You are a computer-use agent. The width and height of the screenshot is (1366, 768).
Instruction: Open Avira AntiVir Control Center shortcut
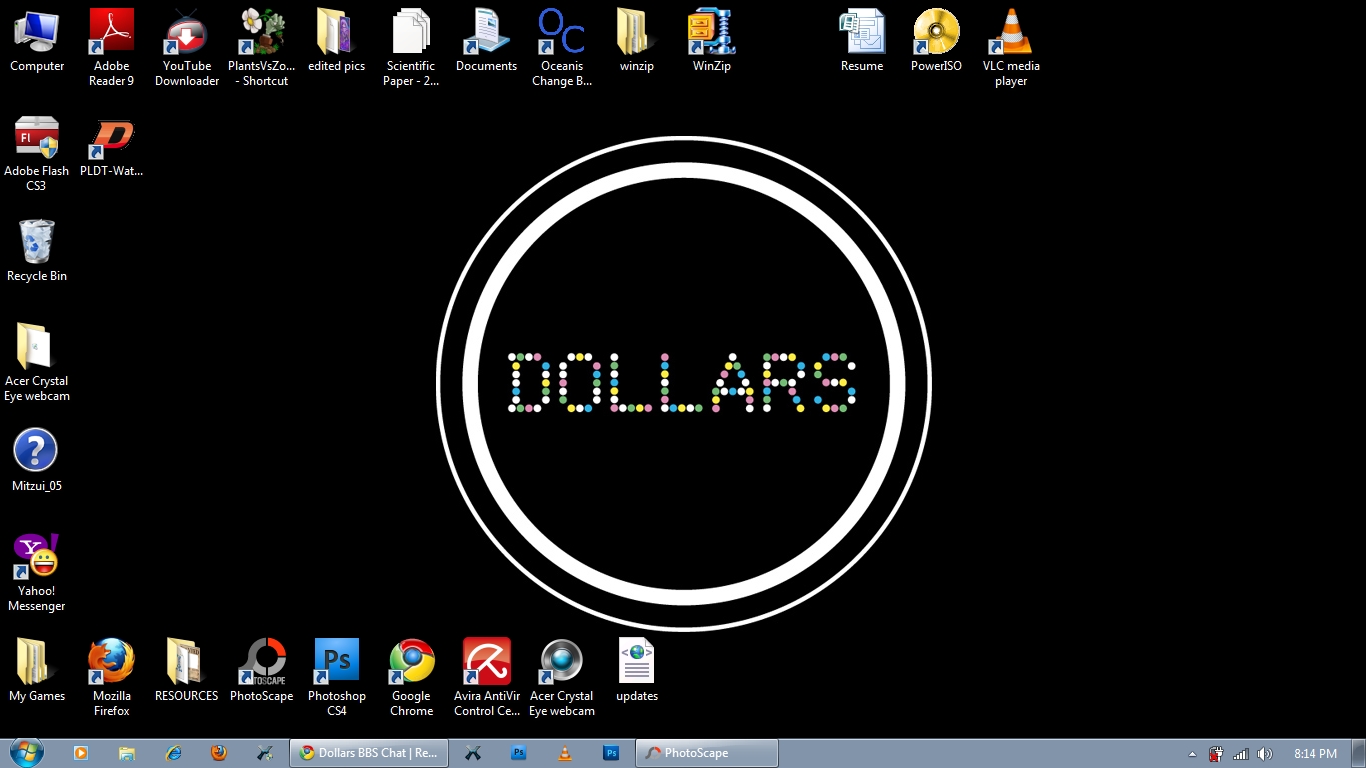point(487,677)
